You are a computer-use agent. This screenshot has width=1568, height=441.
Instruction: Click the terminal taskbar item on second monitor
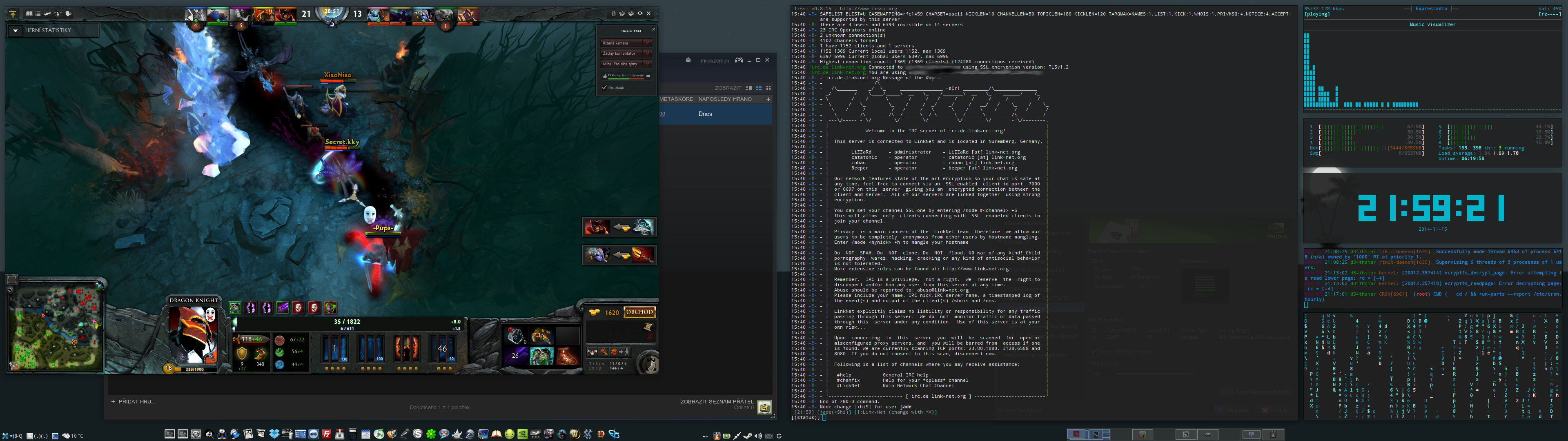point(1096,434)
